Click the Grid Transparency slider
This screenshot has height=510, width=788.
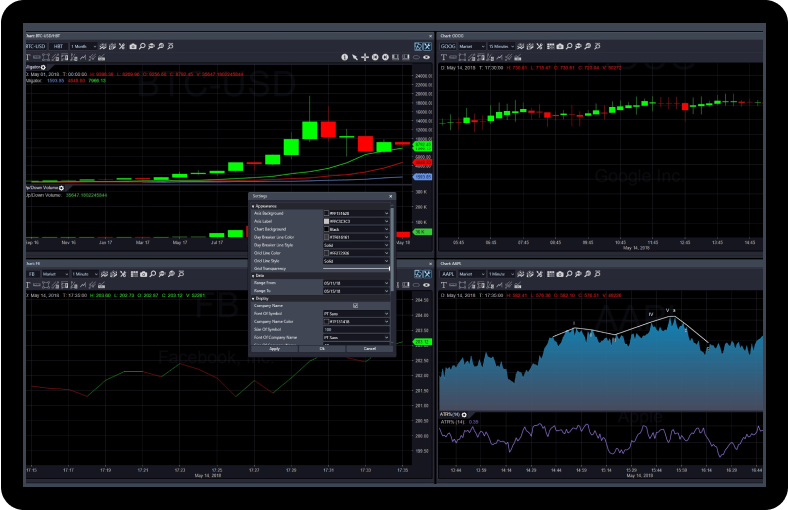point(356,268)
